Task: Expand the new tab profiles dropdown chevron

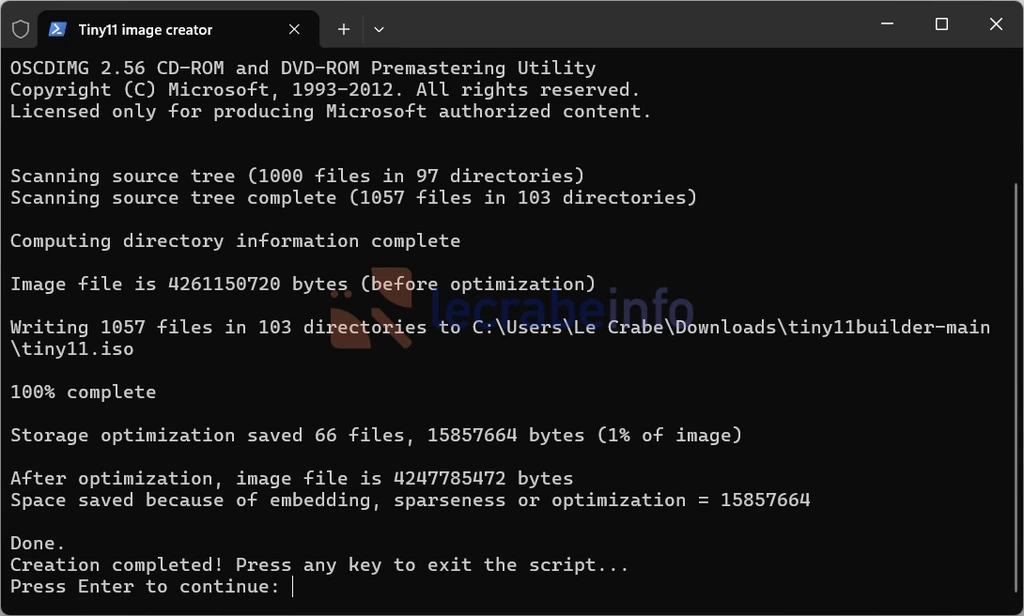Action: 379,29
